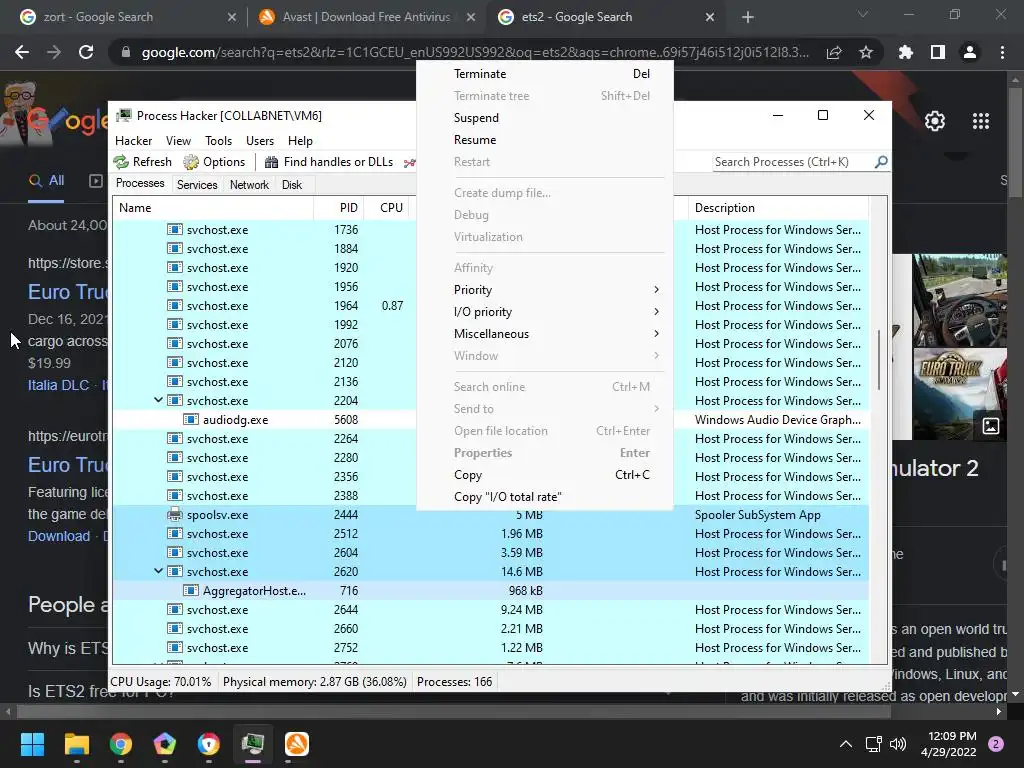Click Find handles or DLLs binoculars icon
1024x768 pixels.
[x=272, y=162]
